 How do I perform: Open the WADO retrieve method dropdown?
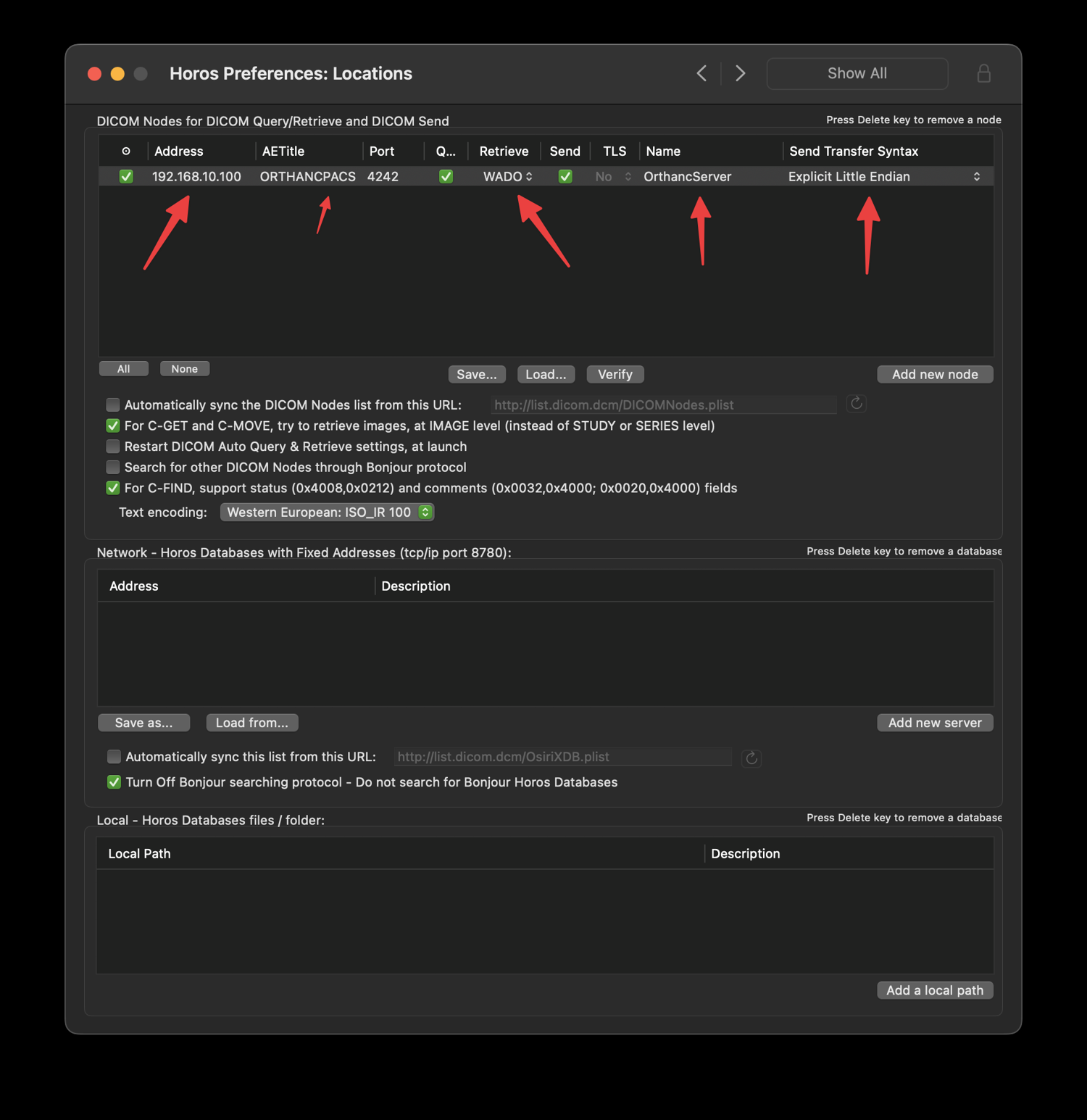(507, 176)
